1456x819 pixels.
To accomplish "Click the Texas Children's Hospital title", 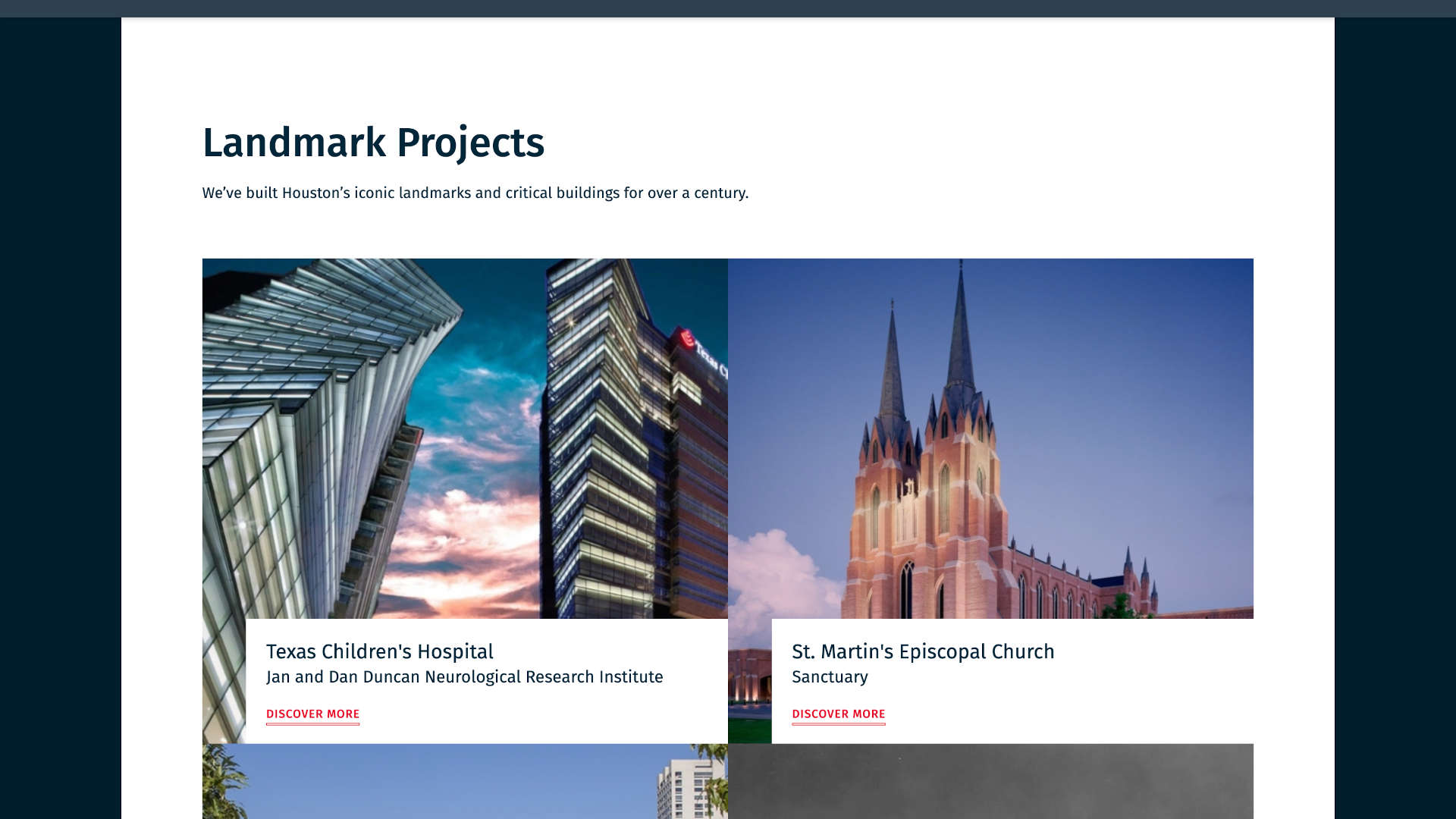I will pyautogui.click(x=379, y=651).
